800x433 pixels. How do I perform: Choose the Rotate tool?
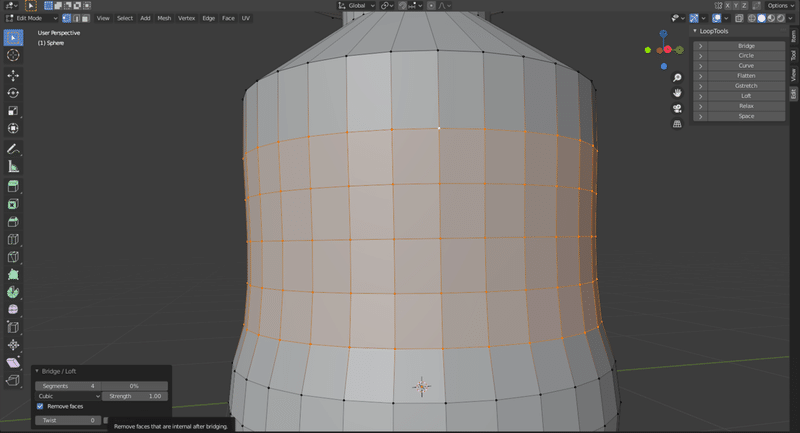(13, 93)
